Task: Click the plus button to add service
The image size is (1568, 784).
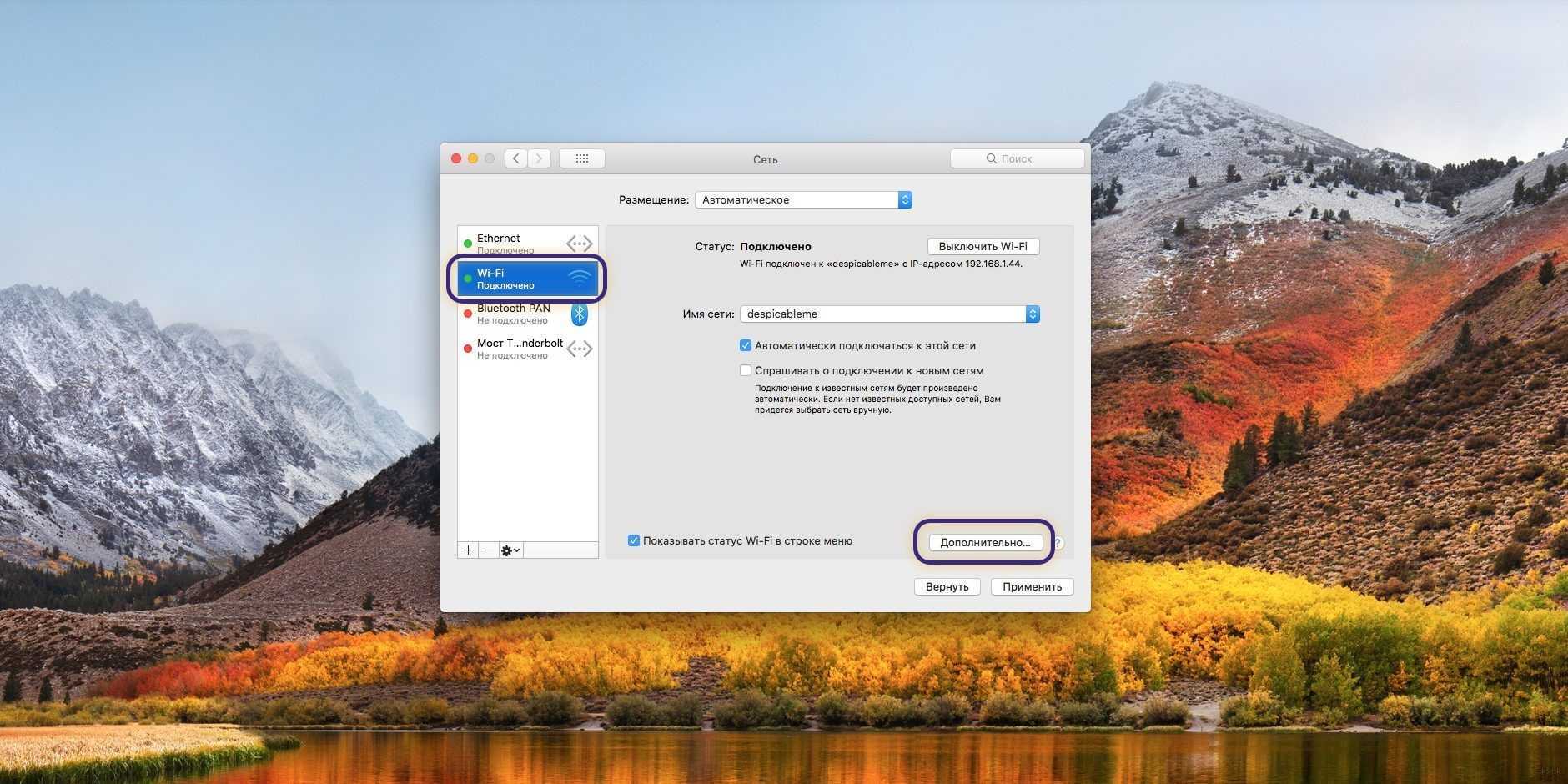Action: pos(468,550)
